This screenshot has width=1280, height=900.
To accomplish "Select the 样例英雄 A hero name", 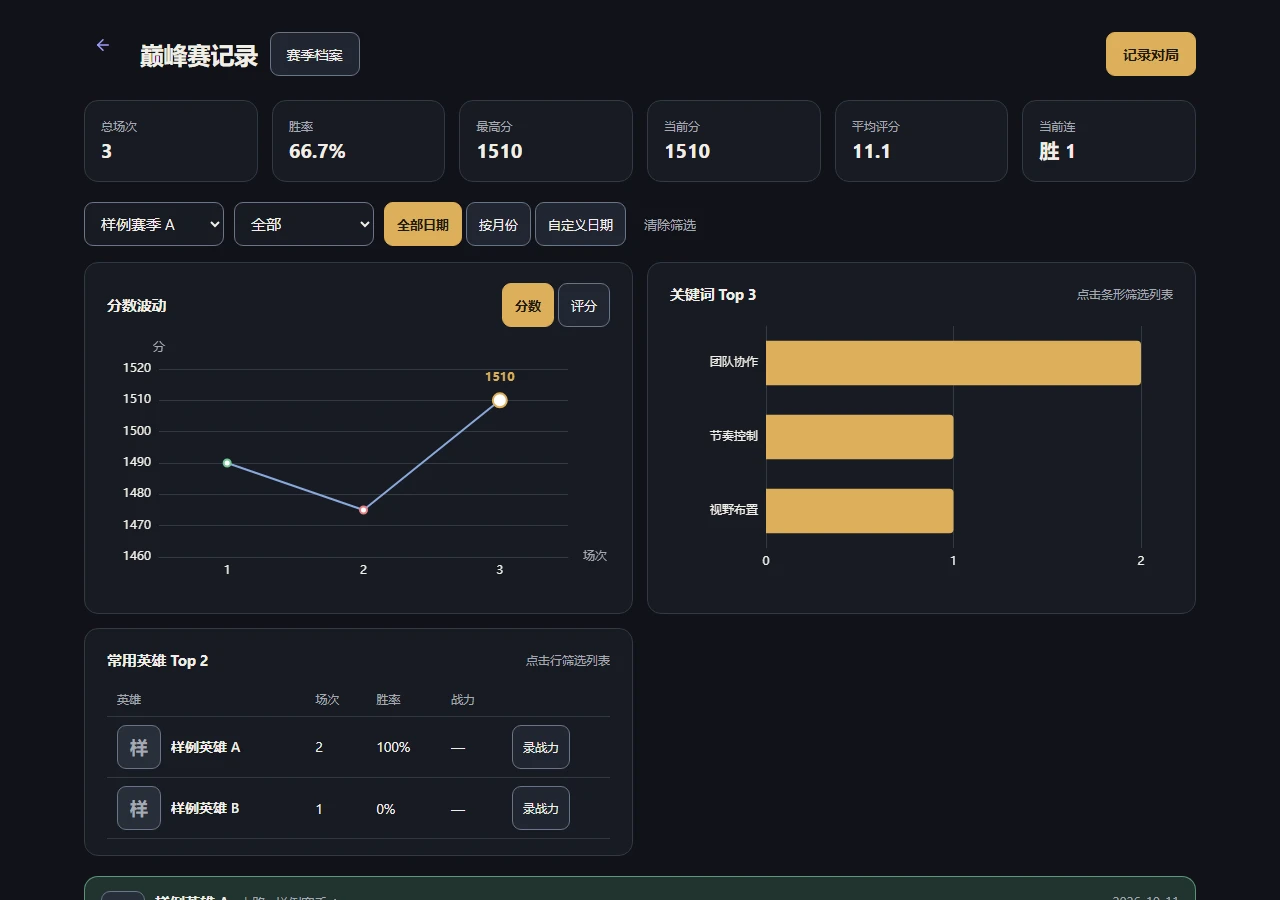I will 205,747.
